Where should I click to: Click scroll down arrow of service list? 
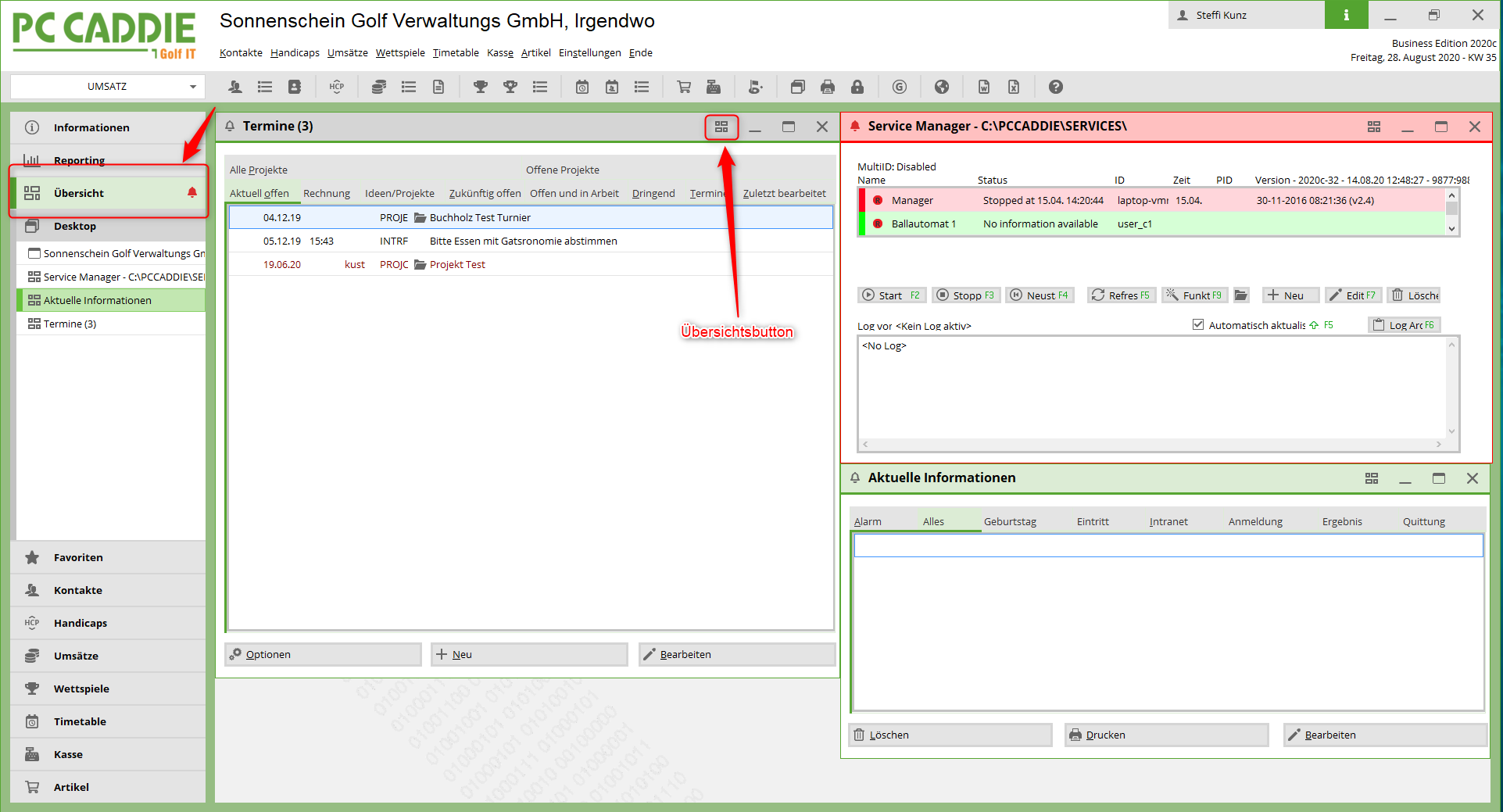point(1452,229)
